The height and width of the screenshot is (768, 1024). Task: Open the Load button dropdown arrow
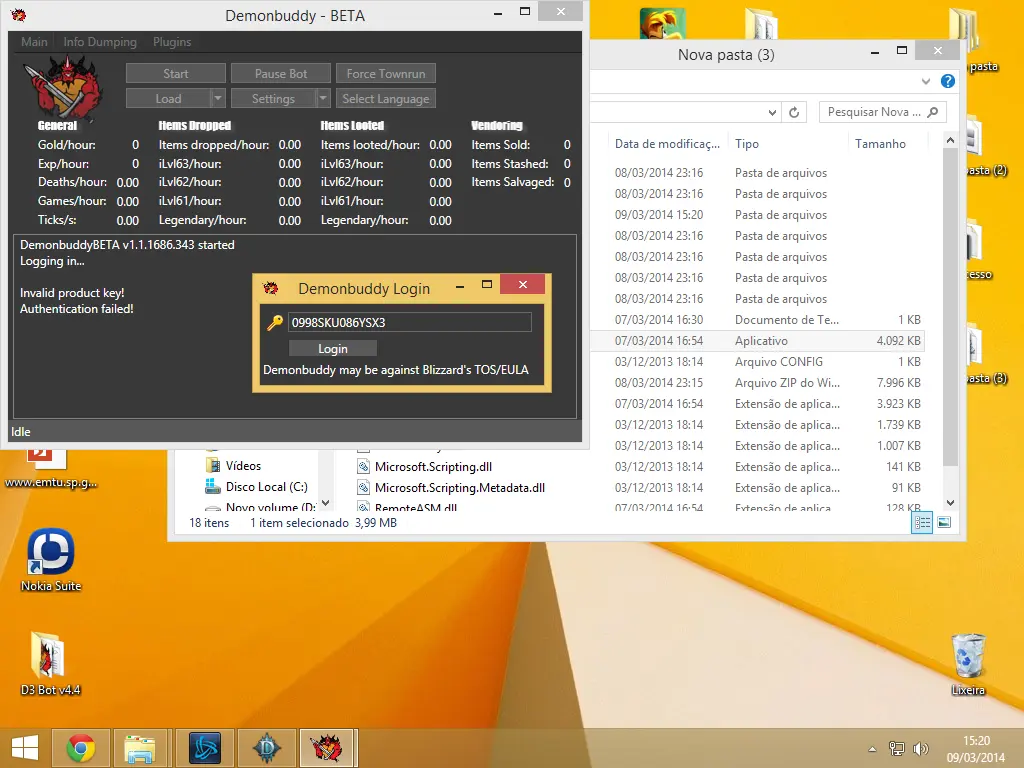pos(218,99)
